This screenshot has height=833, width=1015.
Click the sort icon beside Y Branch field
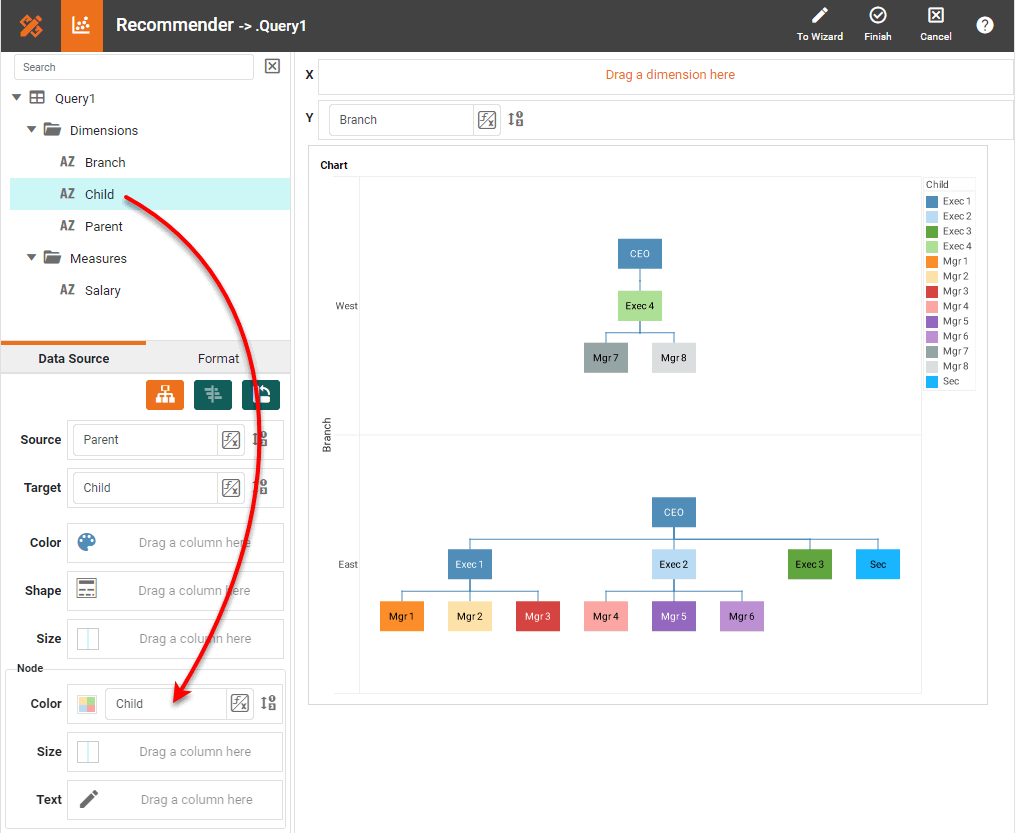tap(516, 120)
